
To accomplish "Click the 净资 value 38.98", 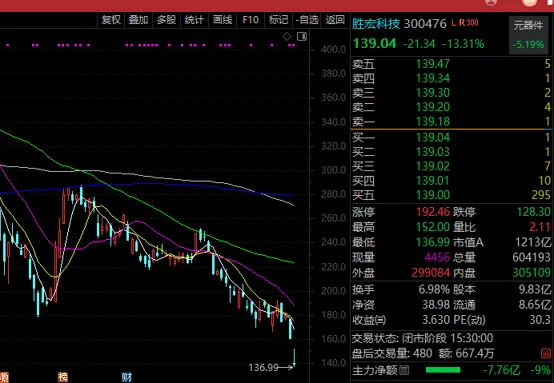I will [x=436, y=305].
